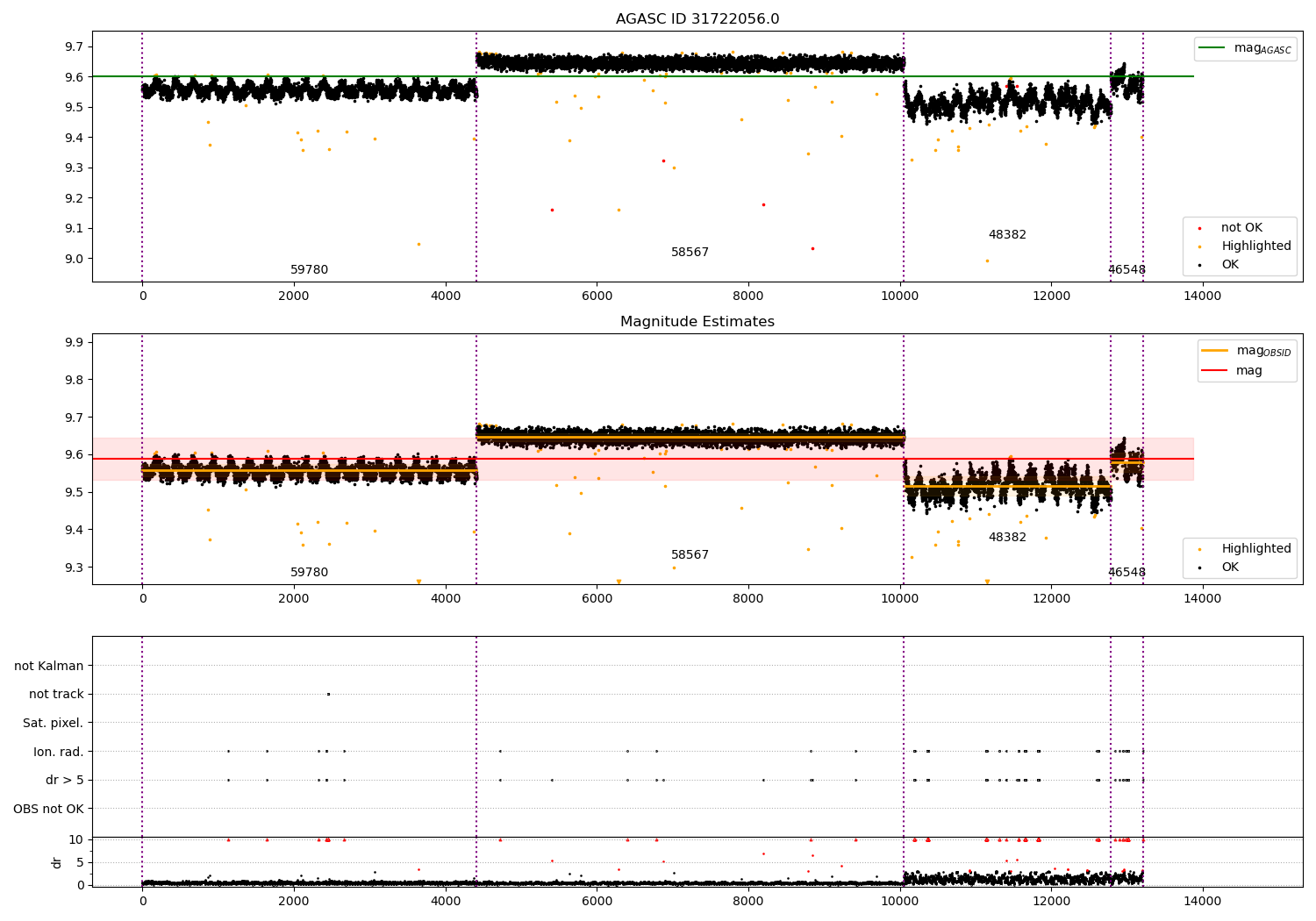Click the 48382 obsid annotation in the middle panel
Image resolution: width=1316 pixels, height=921 pixels.
1007,538
